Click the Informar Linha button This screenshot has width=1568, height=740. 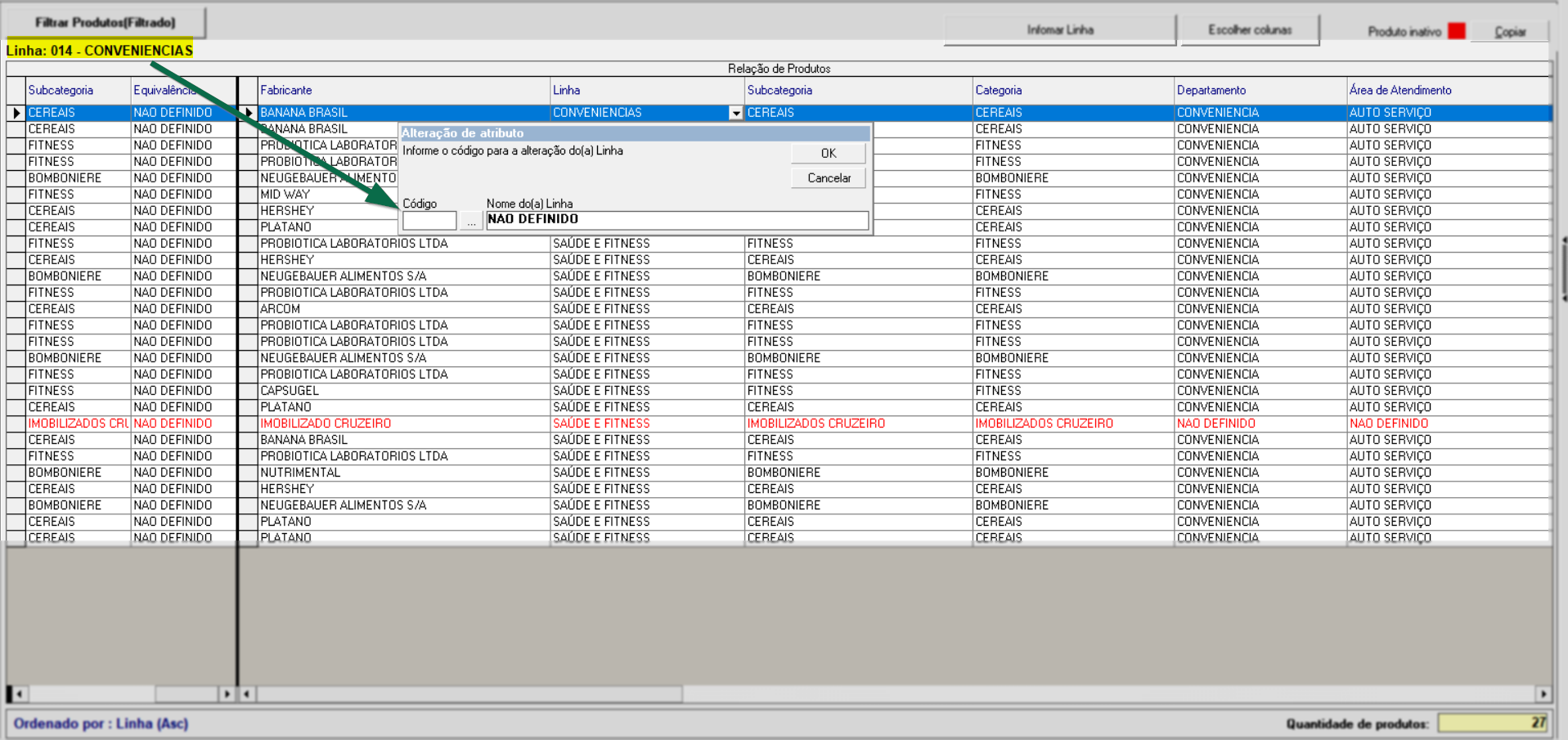1060,30
